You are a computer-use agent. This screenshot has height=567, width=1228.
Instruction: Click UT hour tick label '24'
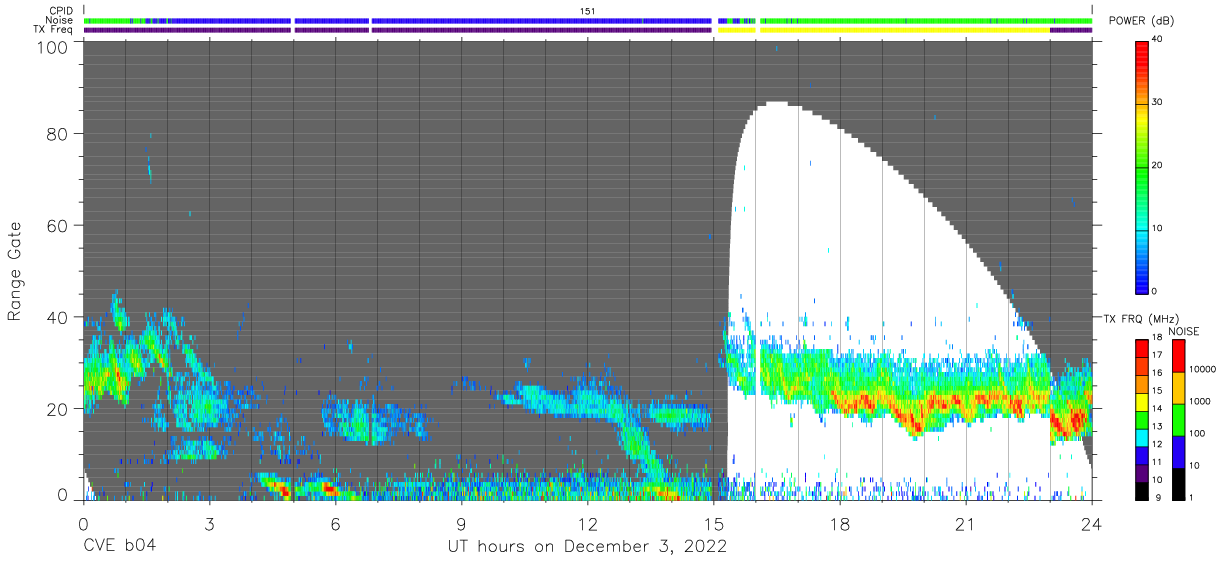1092,523
